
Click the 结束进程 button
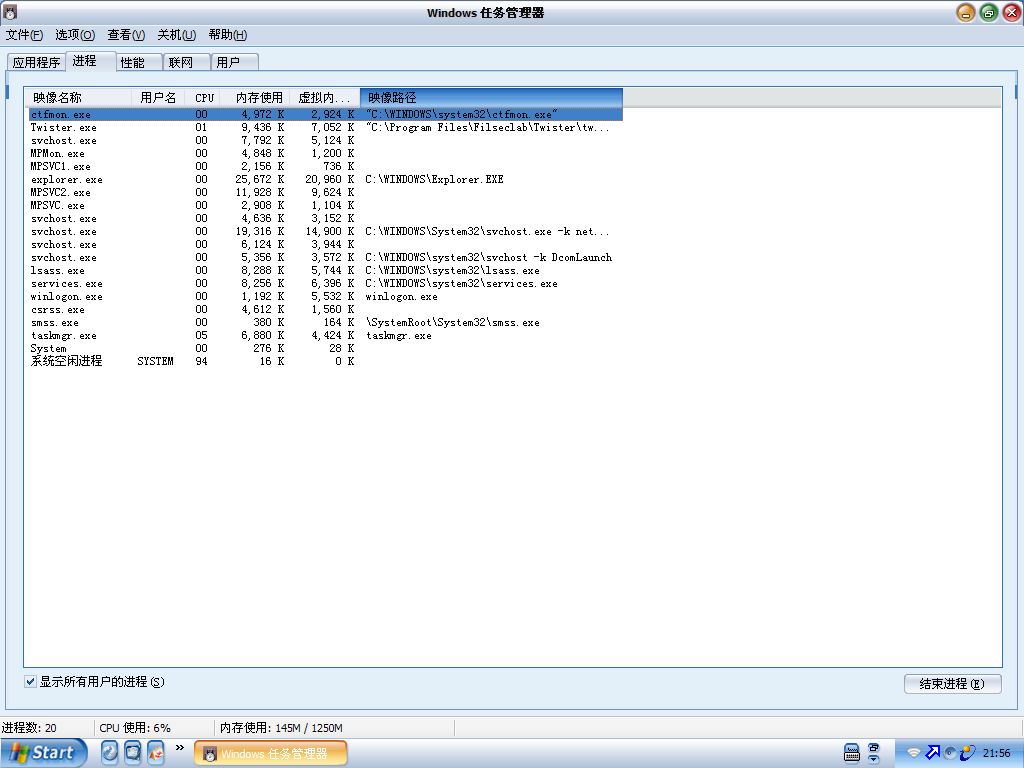pos(952,684)
